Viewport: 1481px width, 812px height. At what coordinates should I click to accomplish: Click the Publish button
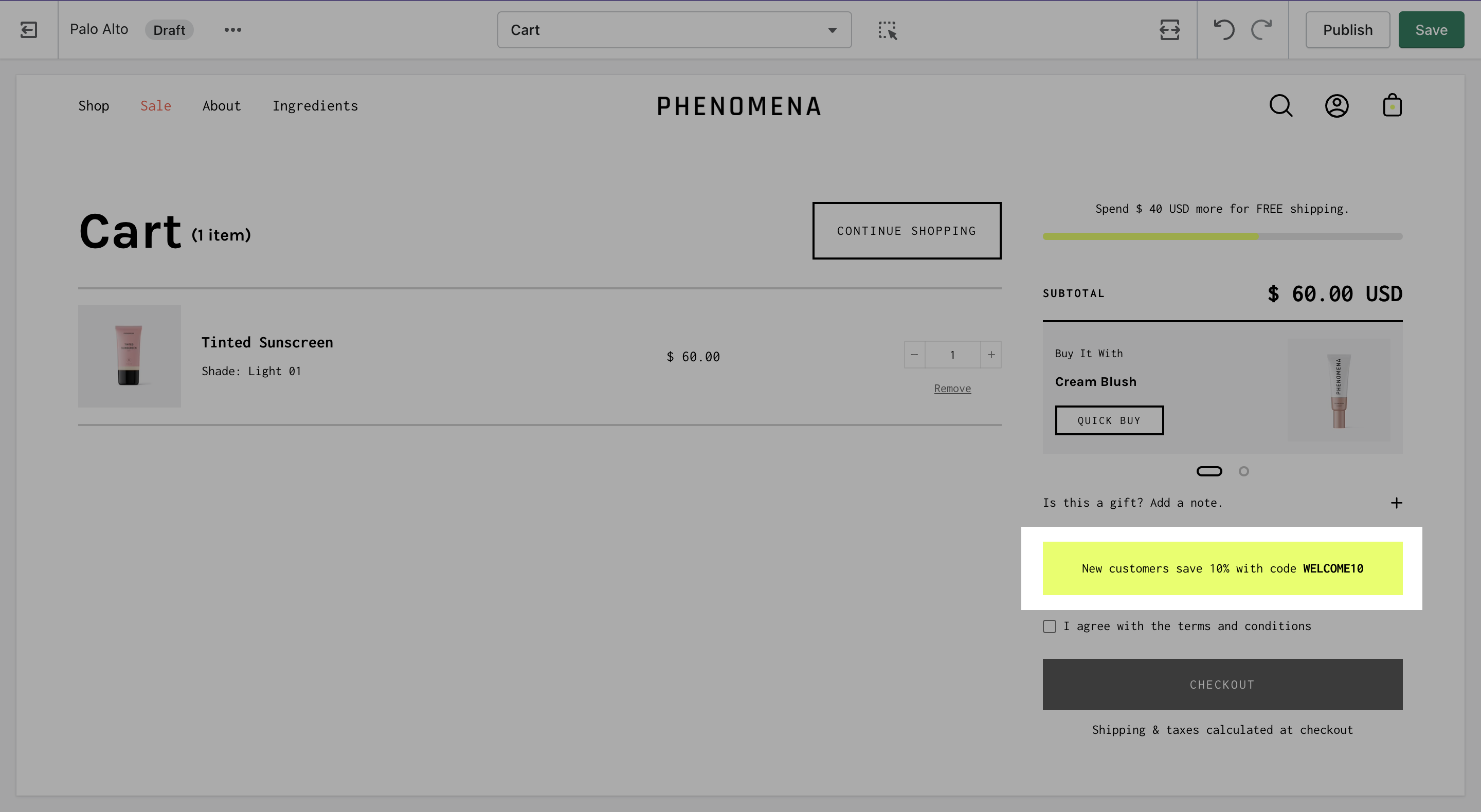click(1347, 30)
